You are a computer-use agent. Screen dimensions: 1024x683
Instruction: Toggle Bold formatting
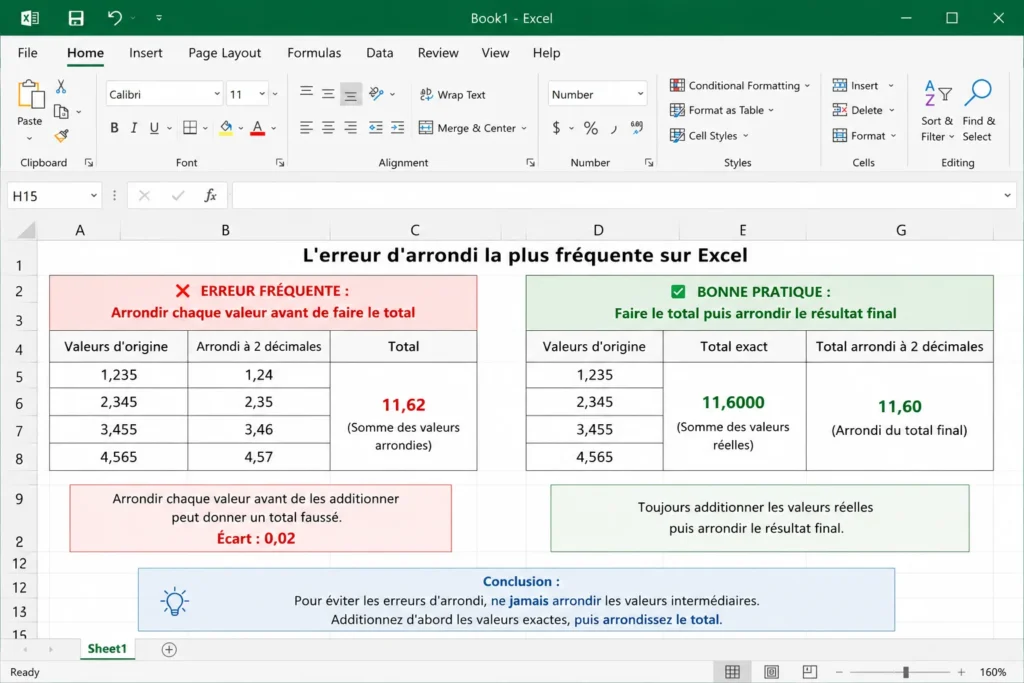[114, 128]
